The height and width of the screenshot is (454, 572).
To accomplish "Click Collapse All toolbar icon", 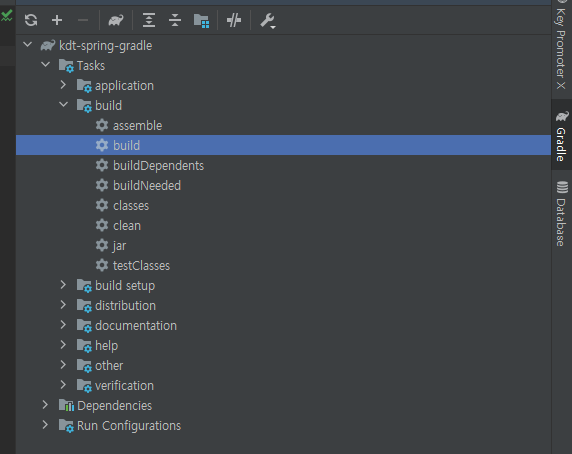I will 175,20.
